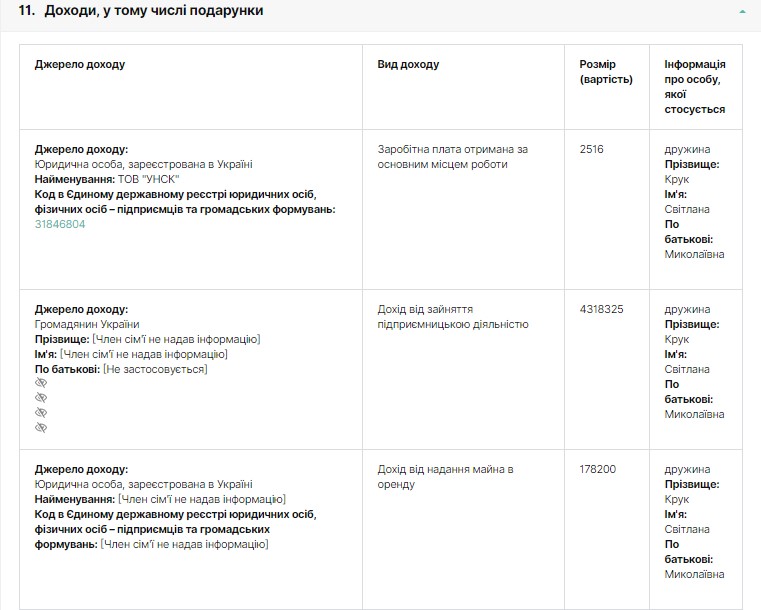Select the income amount 178200

click(x=598, y=469)
